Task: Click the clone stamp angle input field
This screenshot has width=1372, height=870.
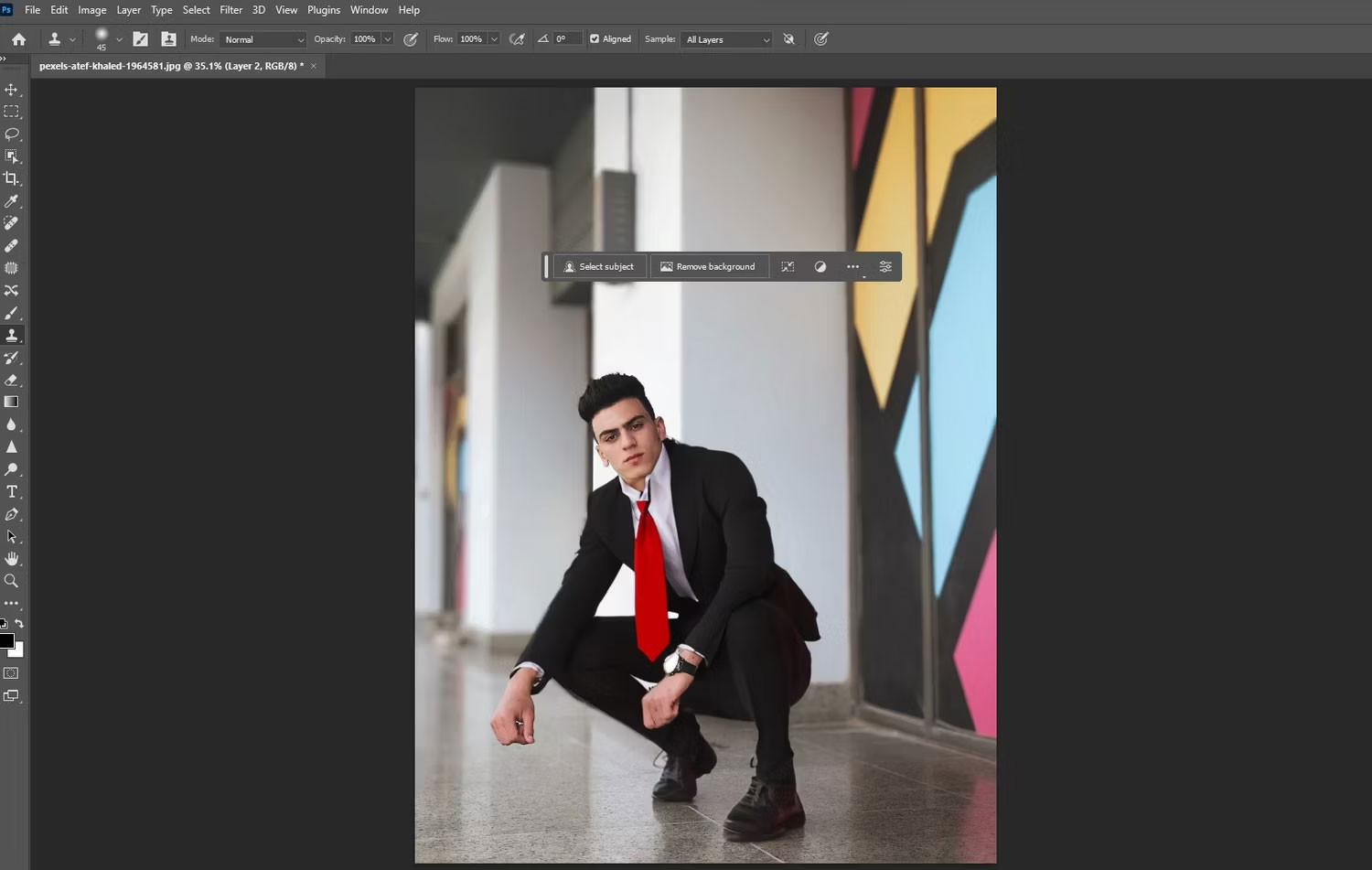Action: [566, 39]
